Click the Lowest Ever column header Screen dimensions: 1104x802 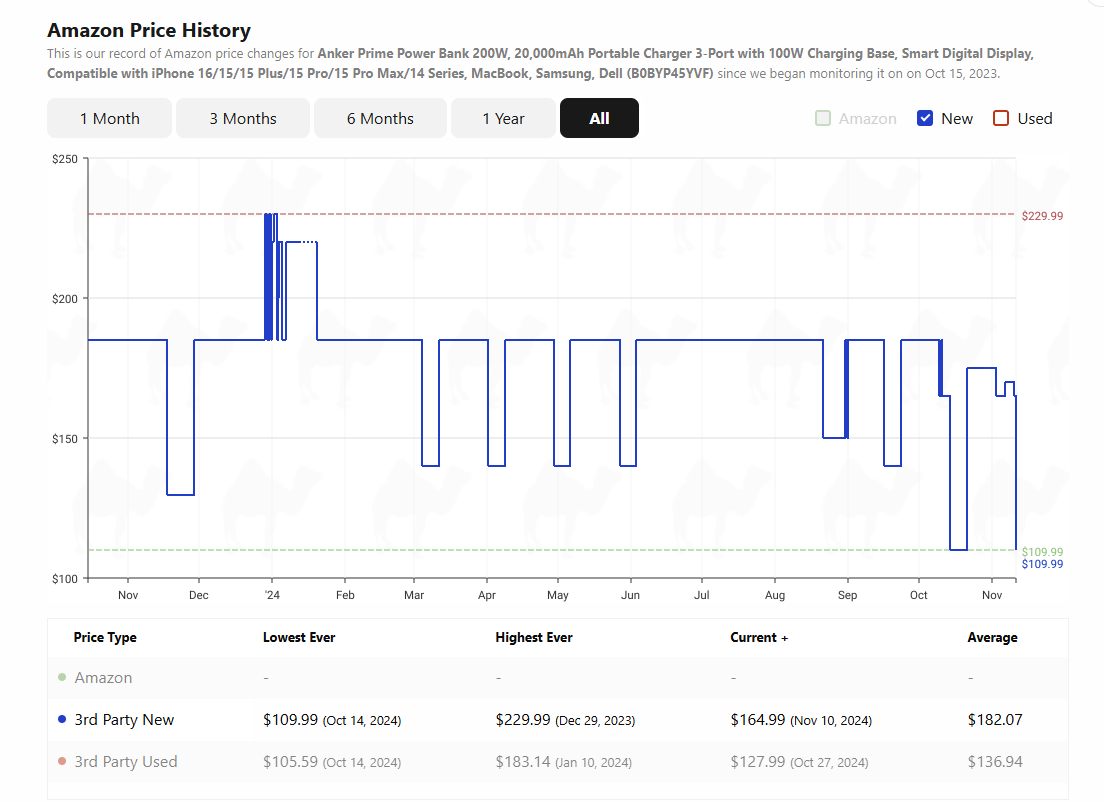click(x=299, y=637)
